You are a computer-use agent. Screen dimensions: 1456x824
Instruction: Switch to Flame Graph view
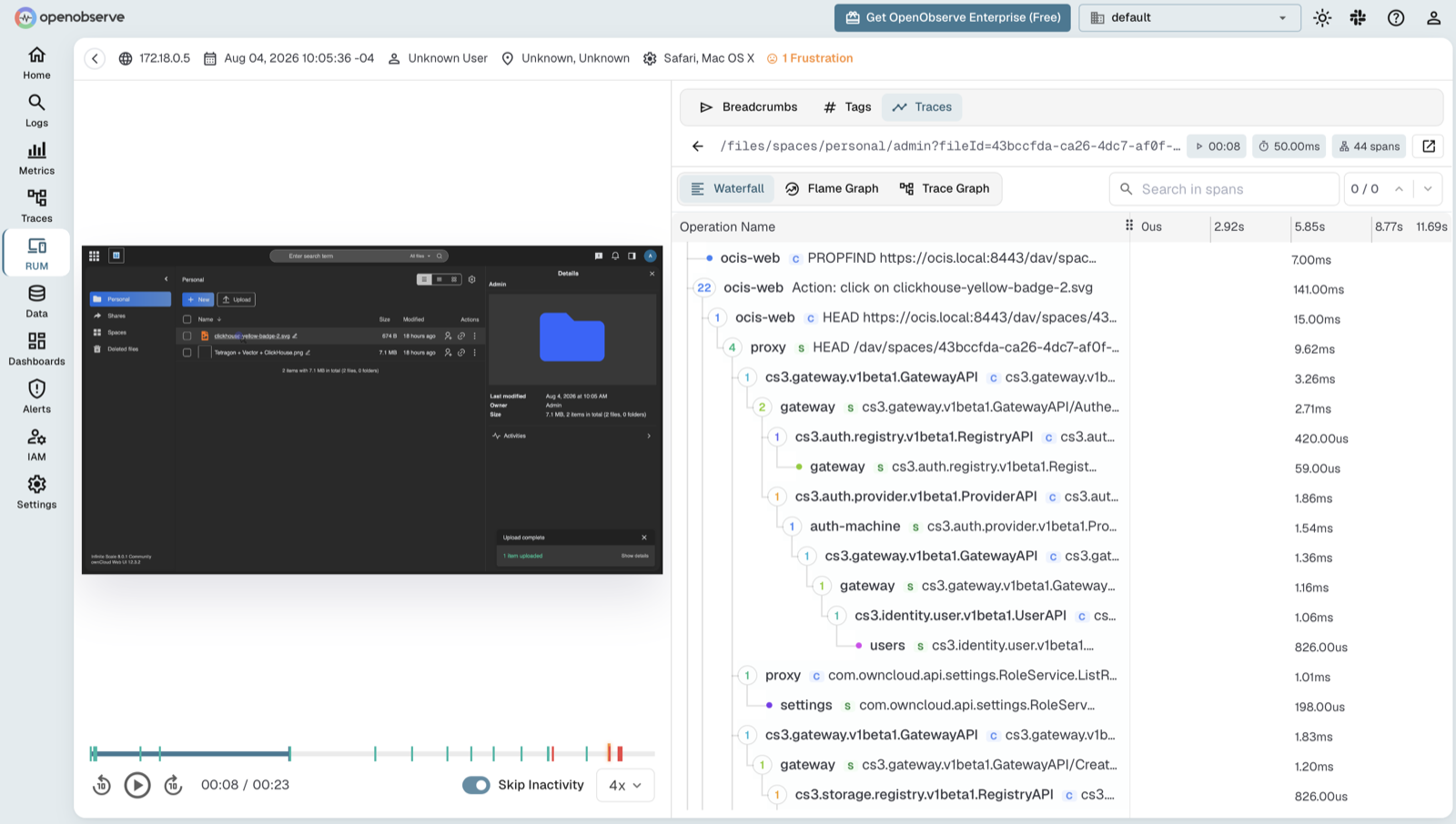point(832,189)
